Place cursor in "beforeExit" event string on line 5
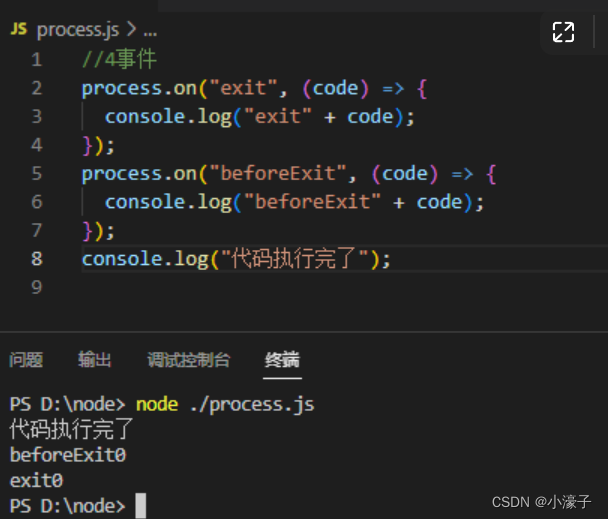Screen dimensions: 608x519 point(278,173)
